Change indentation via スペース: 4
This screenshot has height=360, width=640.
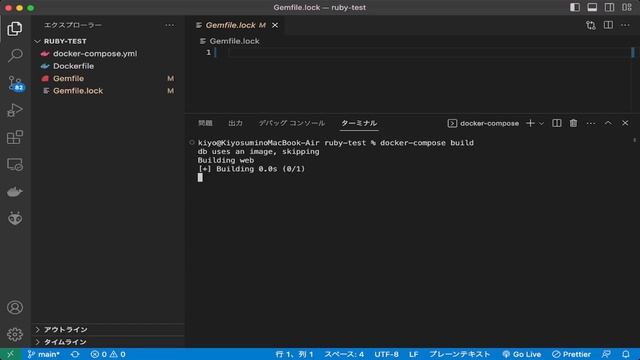pyautogui.click(x=344, y=354)
